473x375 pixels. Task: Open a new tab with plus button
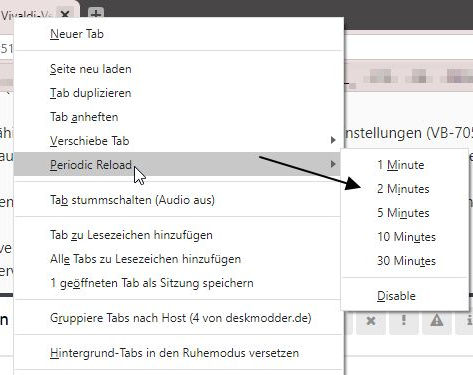[x=96, y=14]
